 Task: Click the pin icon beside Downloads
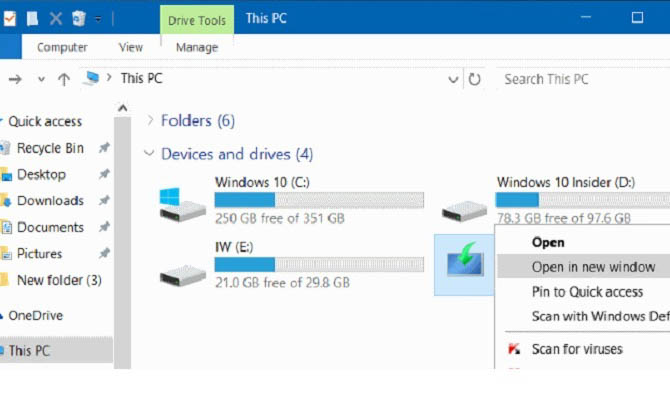click(x=104, y=200)
